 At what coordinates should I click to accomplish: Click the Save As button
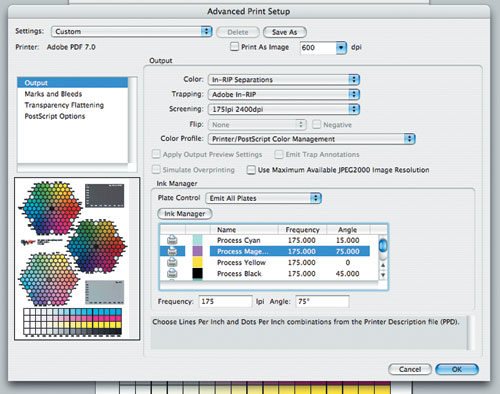(x=285, y=32)
